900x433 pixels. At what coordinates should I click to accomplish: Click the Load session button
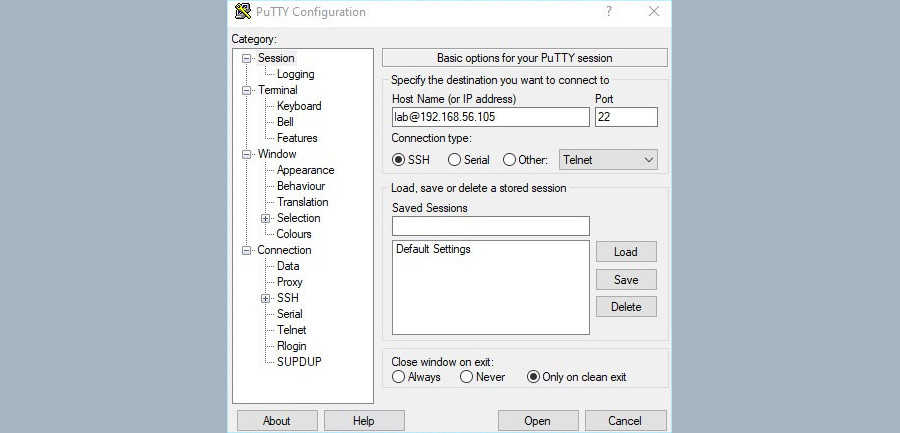(626, 252)
